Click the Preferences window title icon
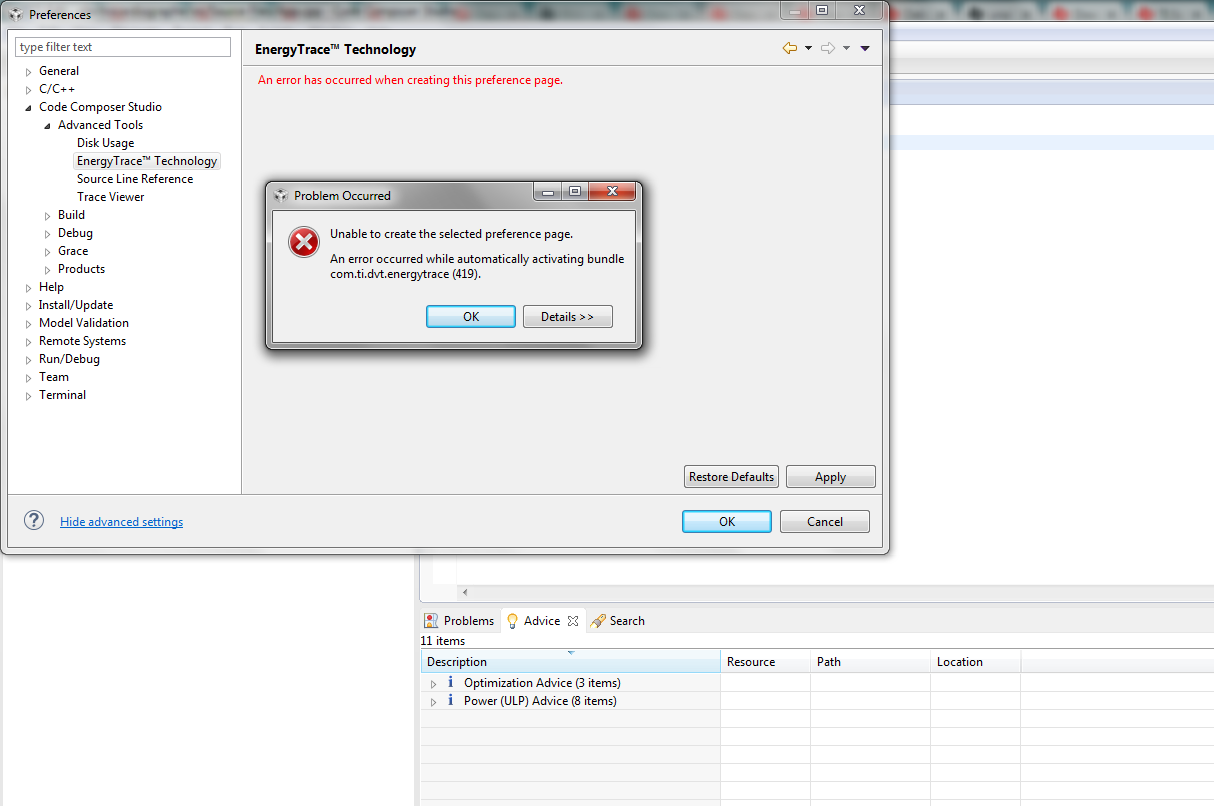This screenshot has height=806, width=1214. point(16,15)
